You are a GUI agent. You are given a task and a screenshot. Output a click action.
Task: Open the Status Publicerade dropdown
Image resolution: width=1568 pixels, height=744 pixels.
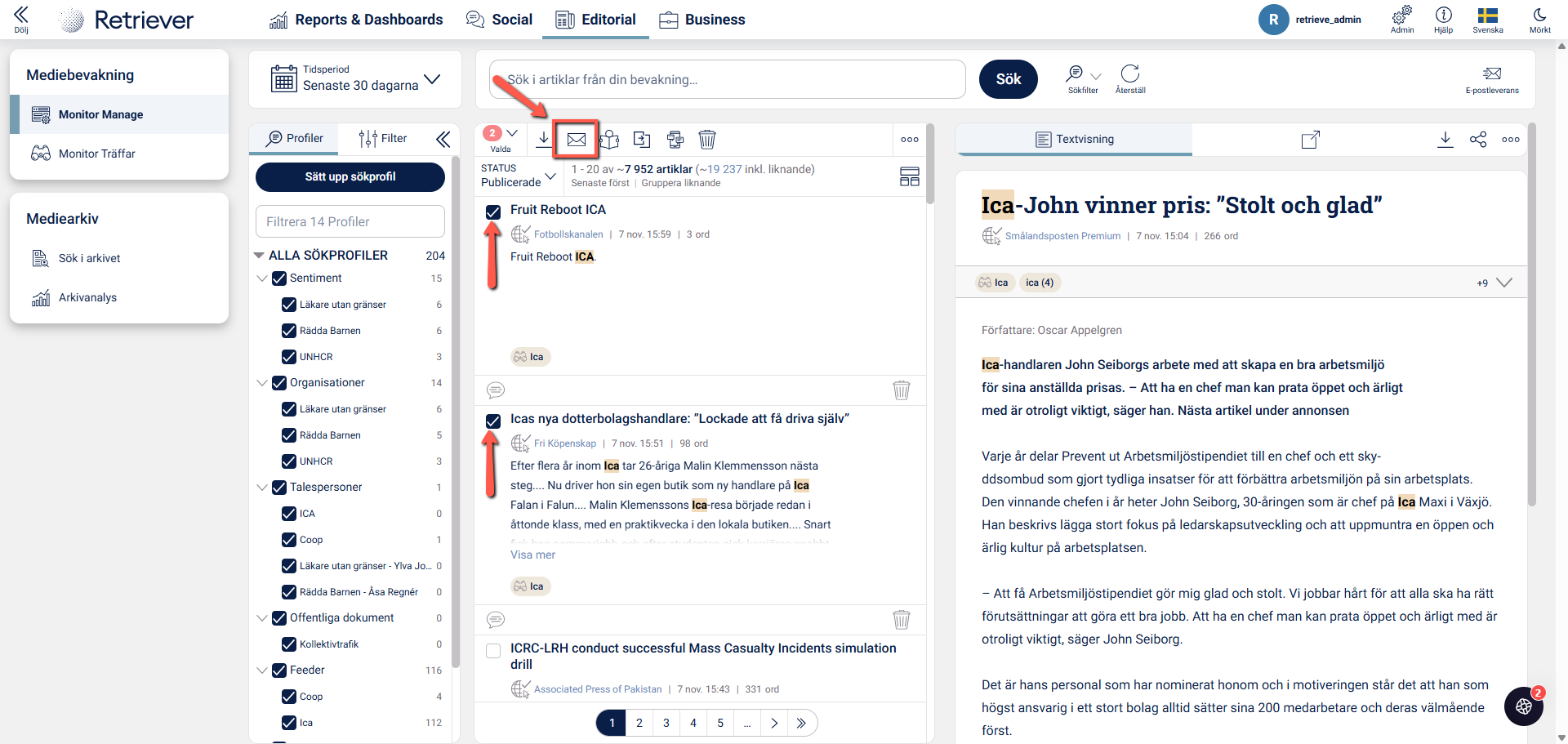pyautogui.click(x=519, y=176)
